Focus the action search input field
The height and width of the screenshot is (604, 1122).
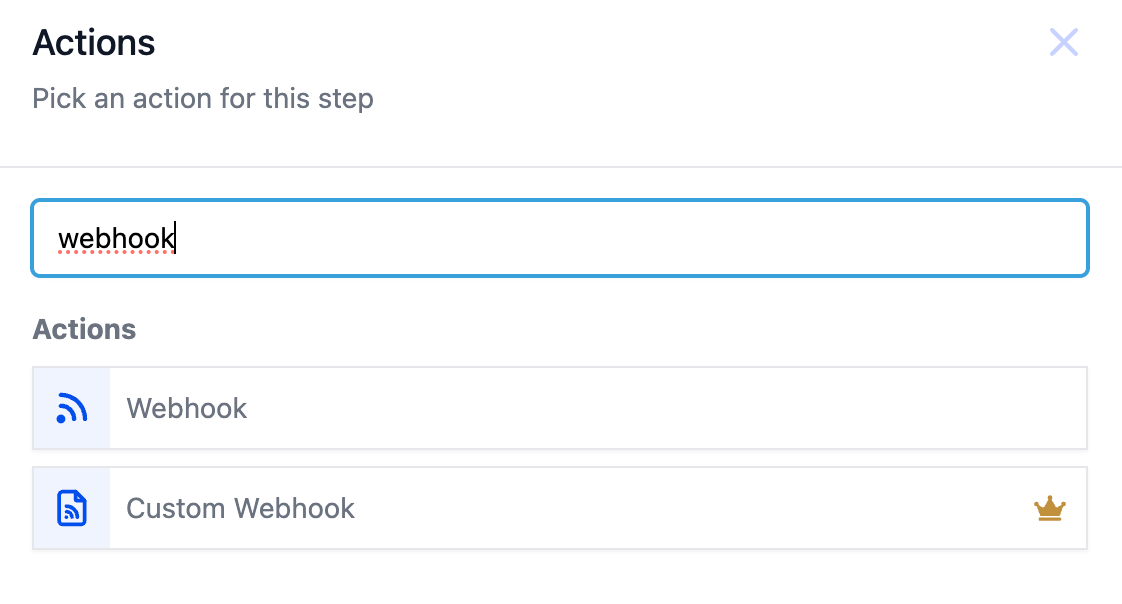(x=560, y=239)
